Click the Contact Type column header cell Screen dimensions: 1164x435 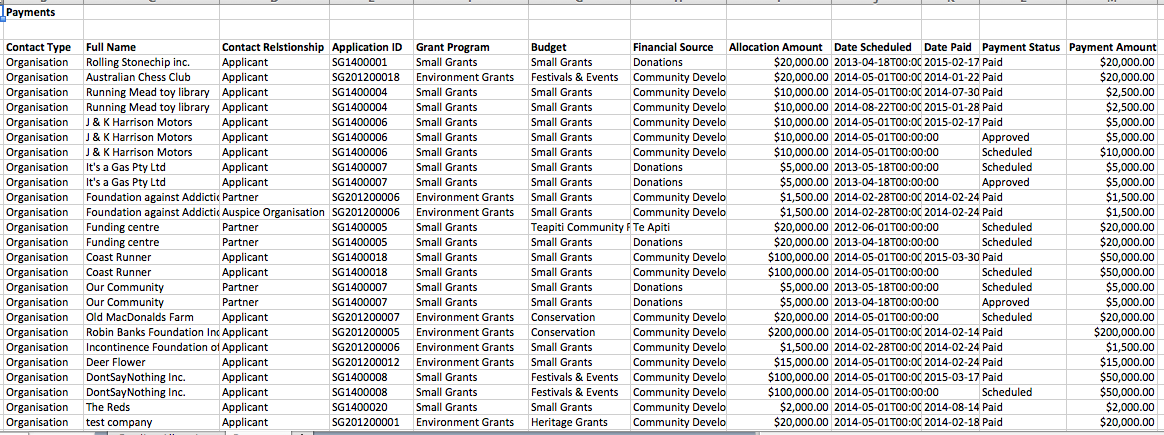click(38, 47)
